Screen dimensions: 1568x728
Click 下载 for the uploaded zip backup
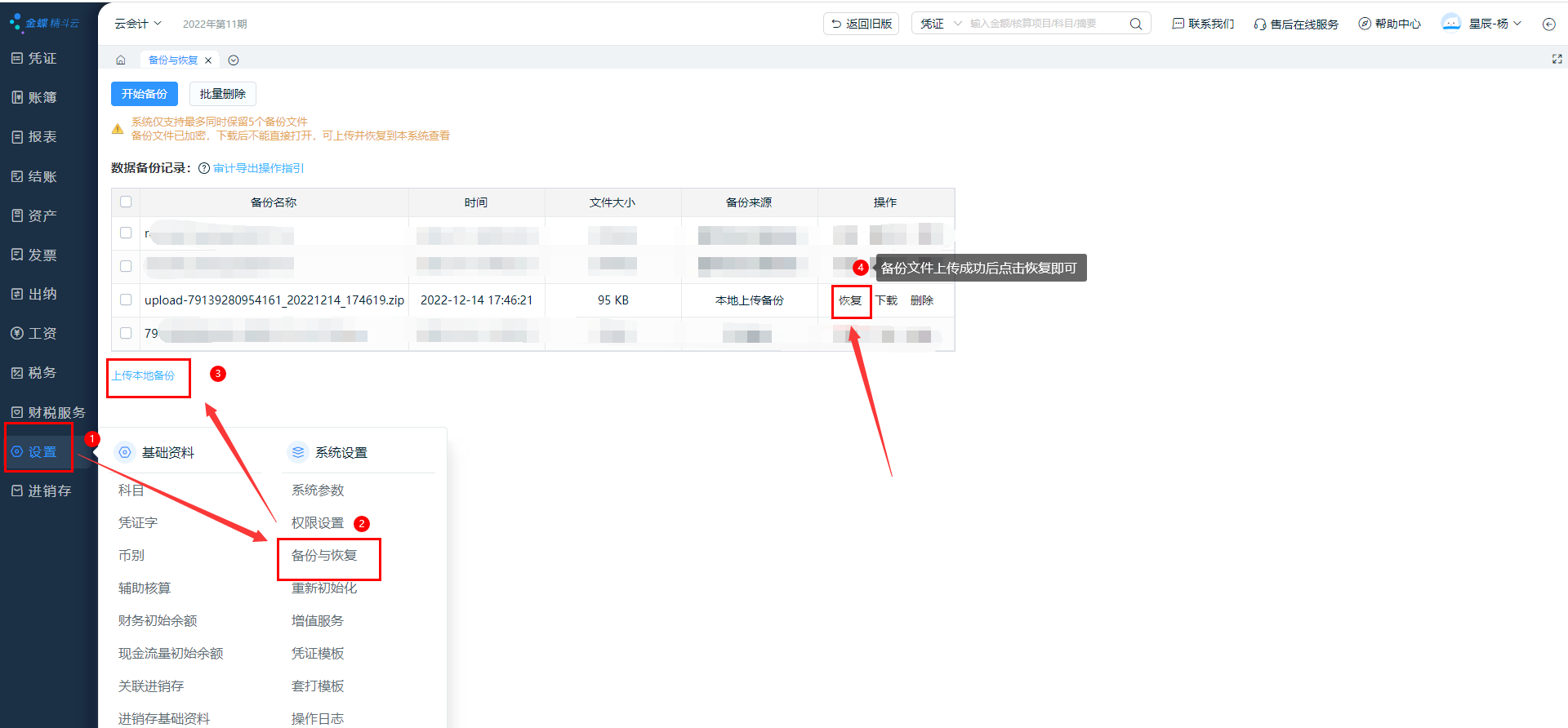pos(886,300)
